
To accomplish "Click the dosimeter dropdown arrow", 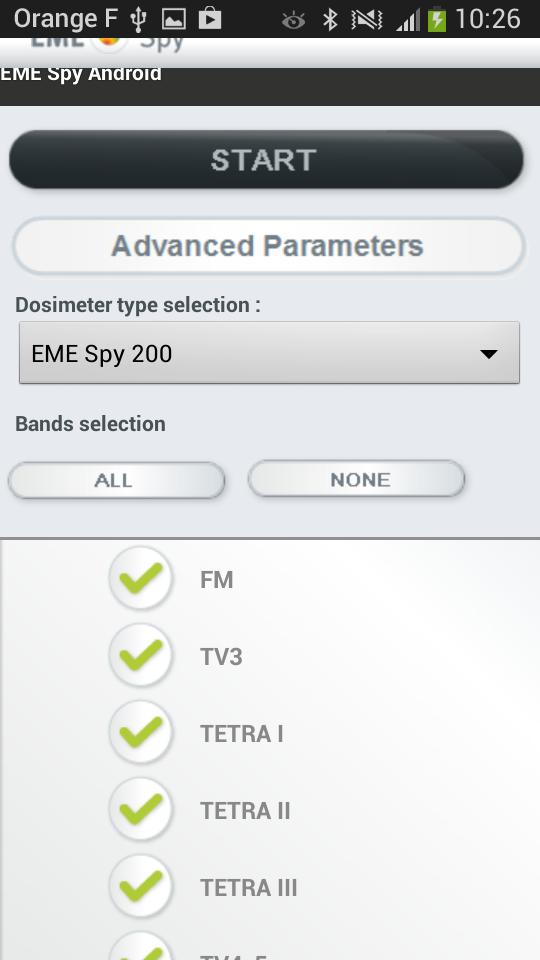I will pos(489,354).
